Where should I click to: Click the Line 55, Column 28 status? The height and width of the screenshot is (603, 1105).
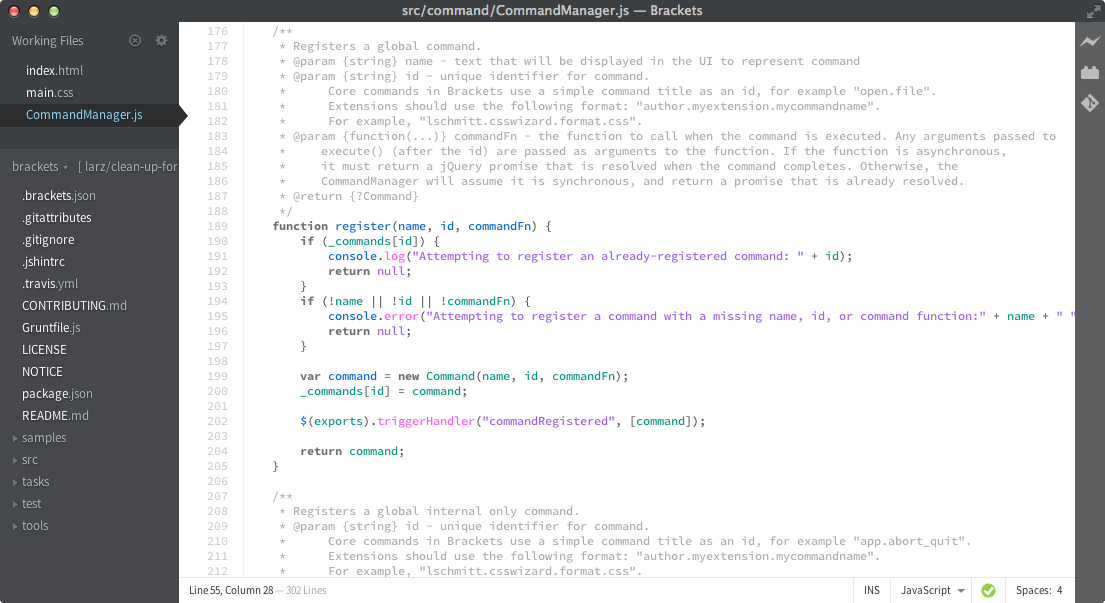[x=230, y=590]
